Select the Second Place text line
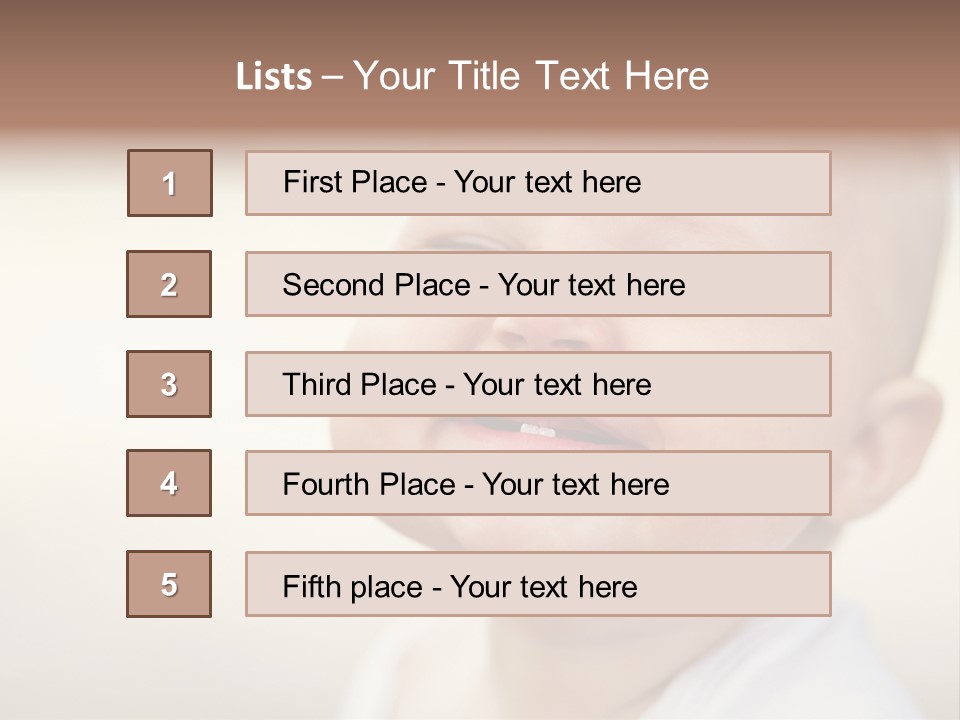The width and height of the screenshot is (960, 720). pyautogui.click(x=484, y=285)
